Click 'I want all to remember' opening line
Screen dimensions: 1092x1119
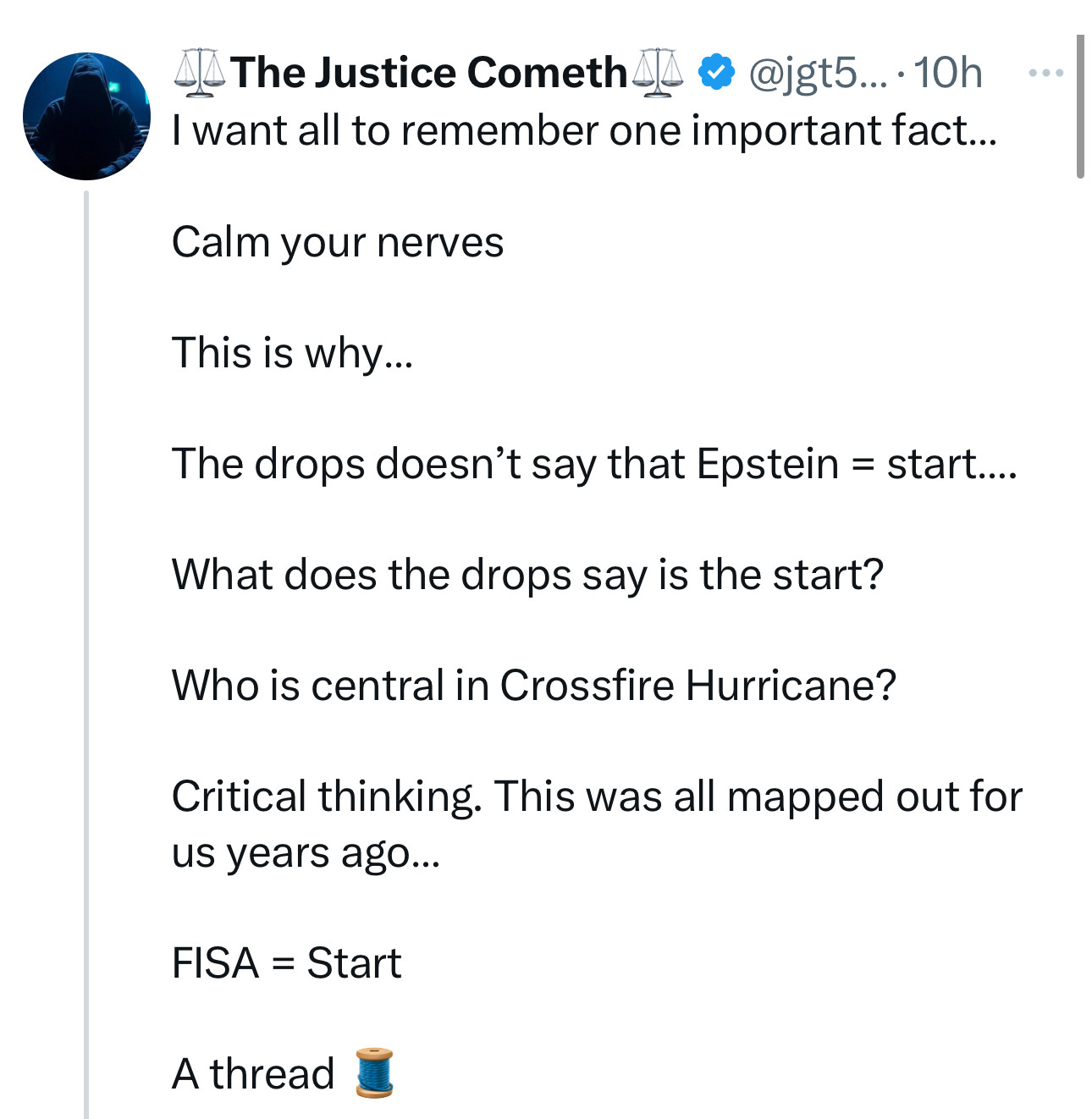coord(584,131)
